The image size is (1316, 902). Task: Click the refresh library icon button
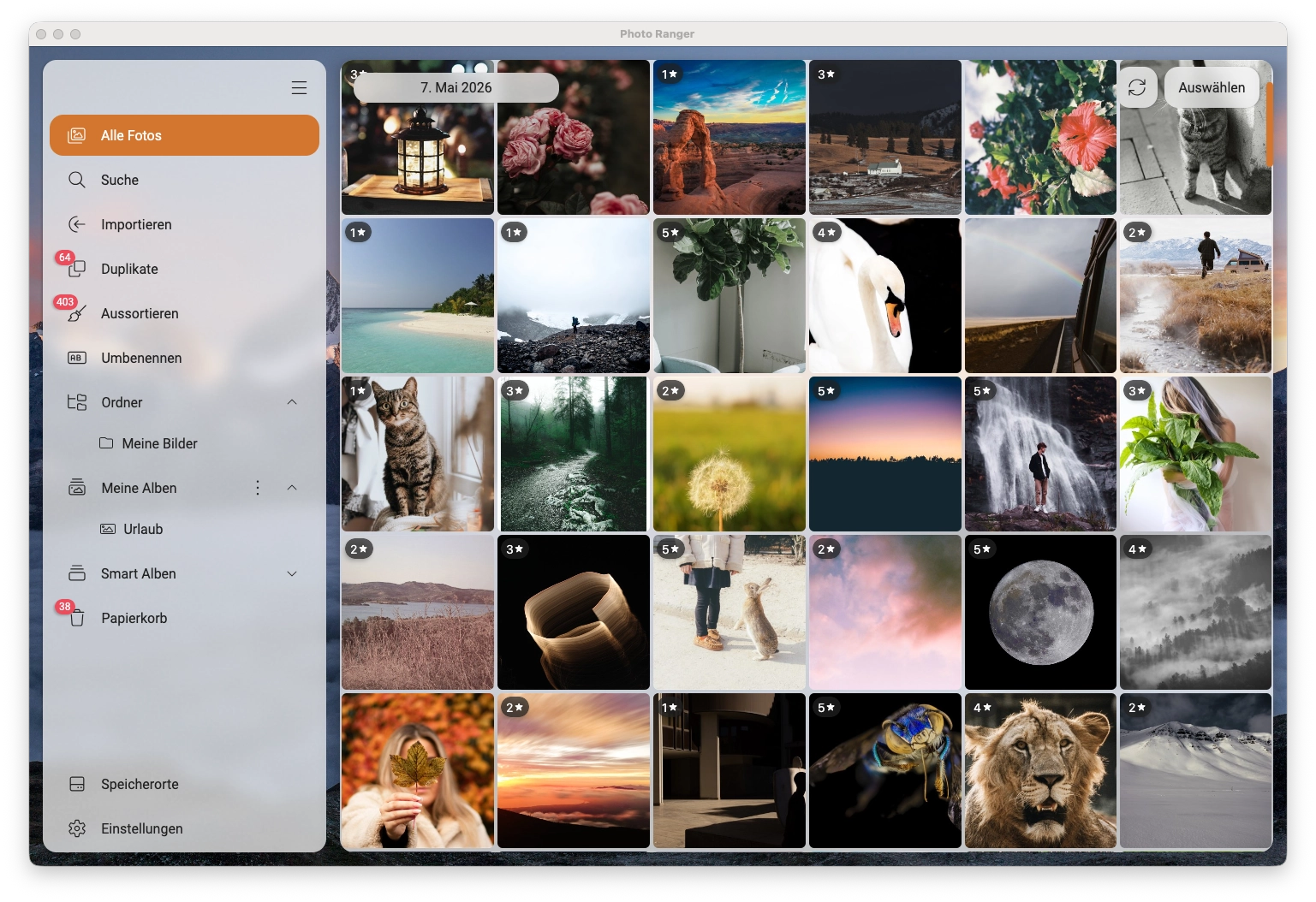[1137, 87]
